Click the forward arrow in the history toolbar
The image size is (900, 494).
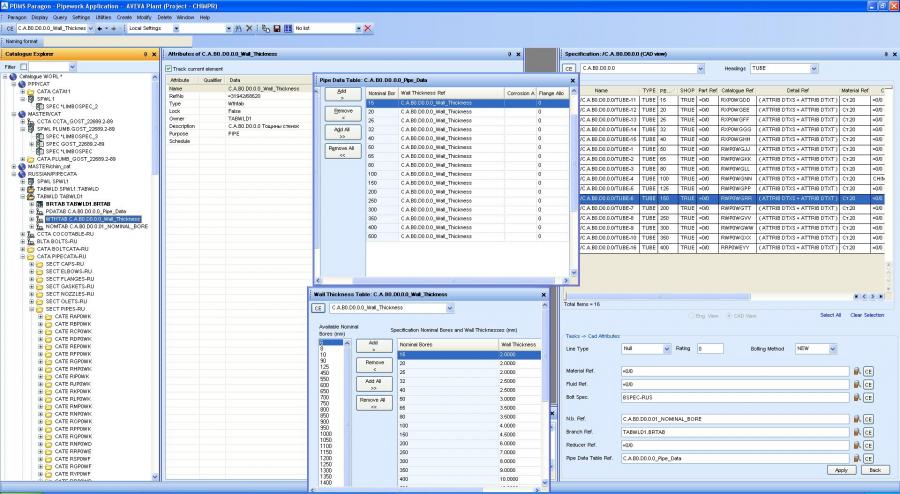(x=114, y=28)
